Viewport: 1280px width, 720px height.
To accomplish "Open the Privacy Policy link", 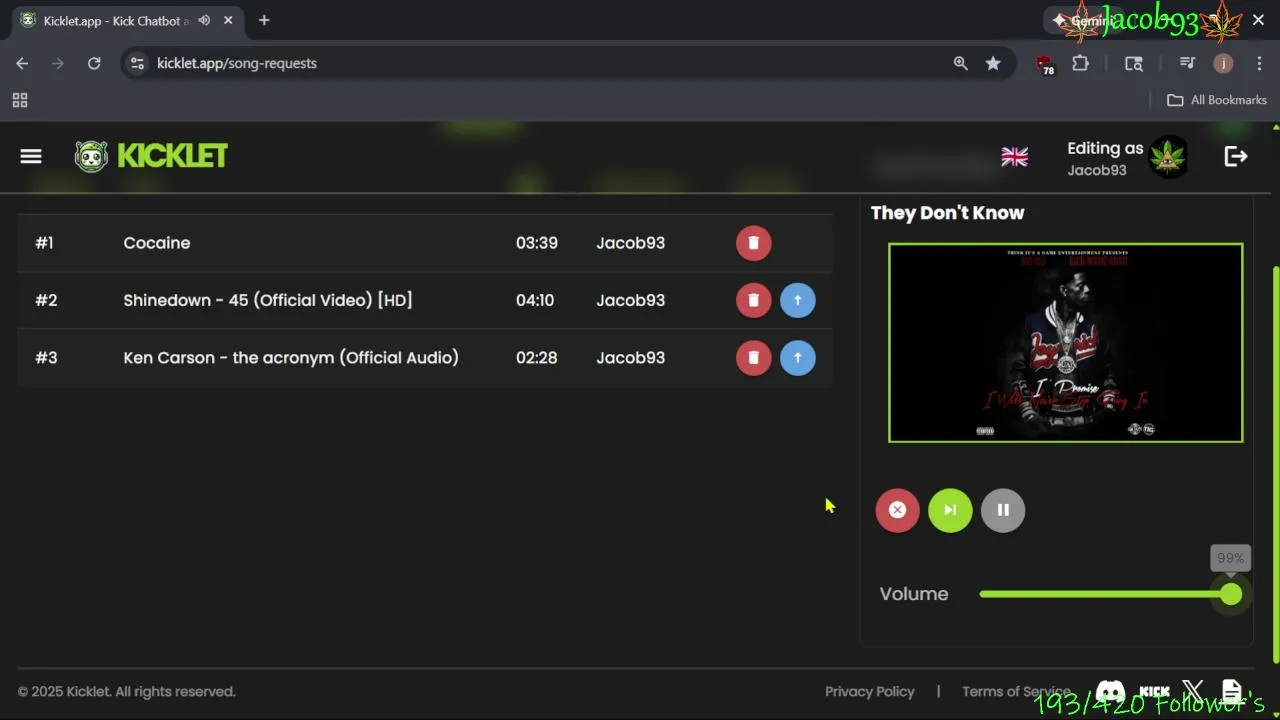I will click(870, 691).
